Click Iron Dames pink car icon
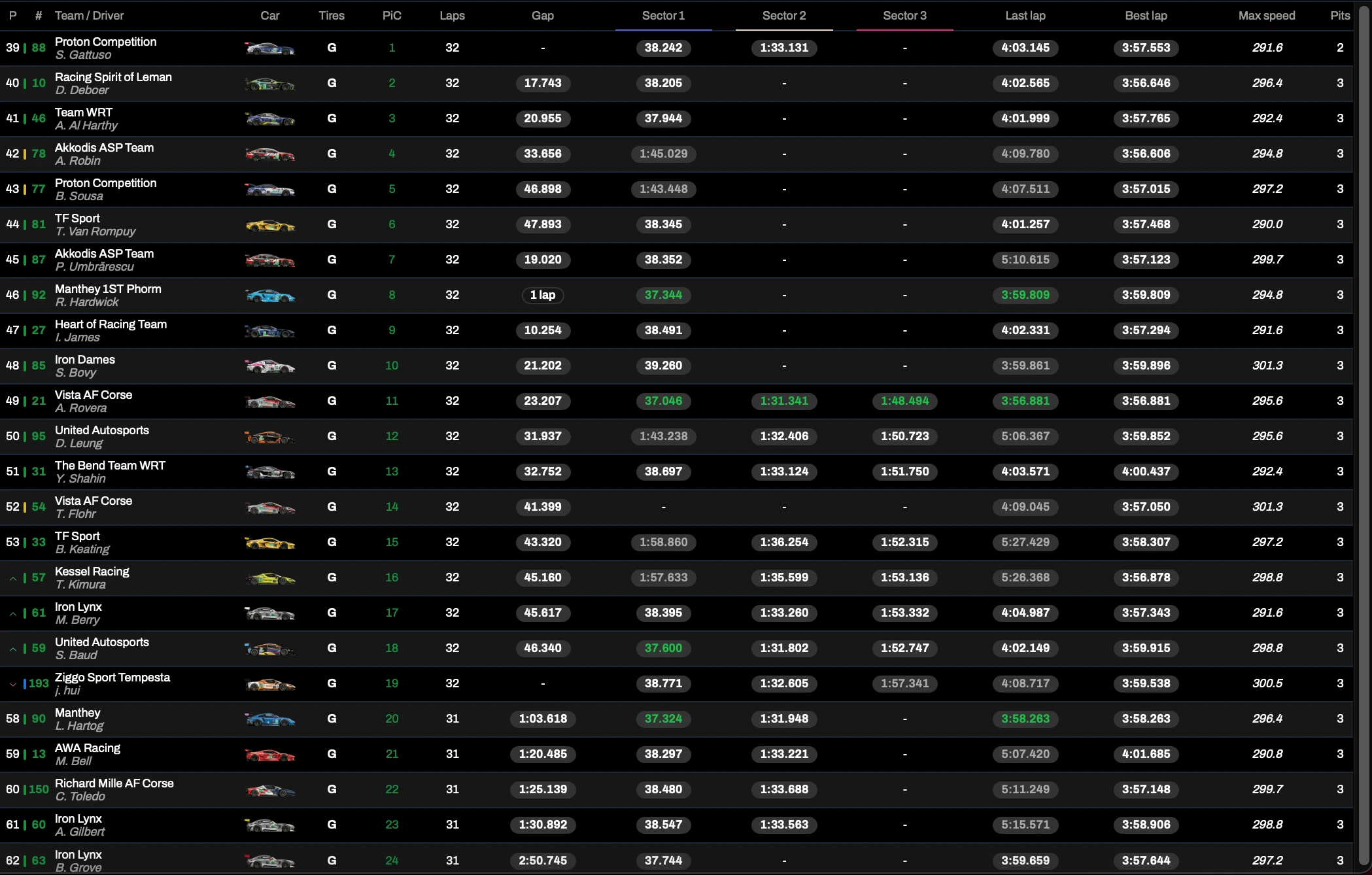Viewport: 1372px width, 875px height. click(269, 366)
